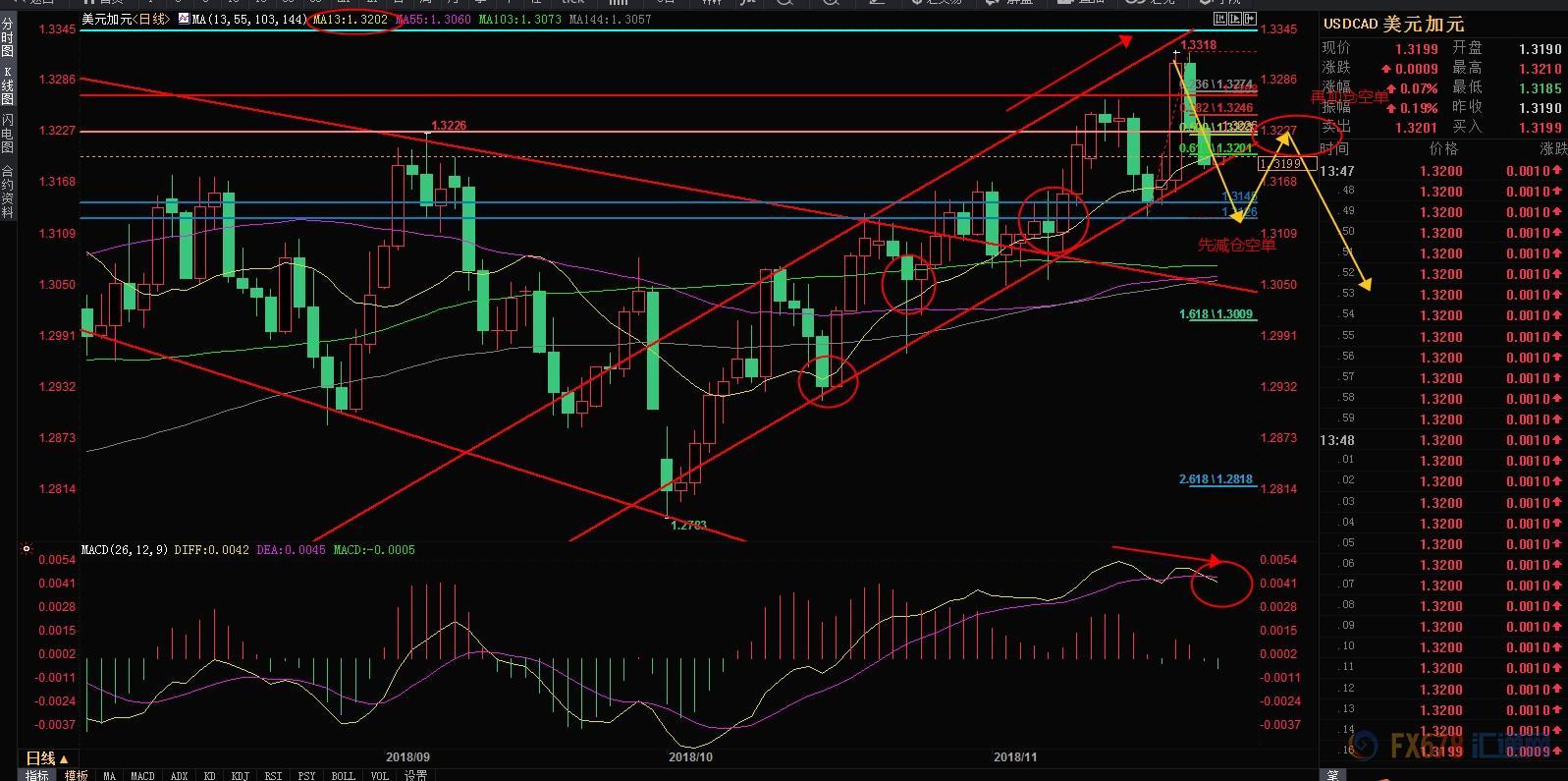This screenshot has width=1568, height=781.
Task: Click the USDCAD 美元加元 quote title
Action: [x=1392, y=25]
